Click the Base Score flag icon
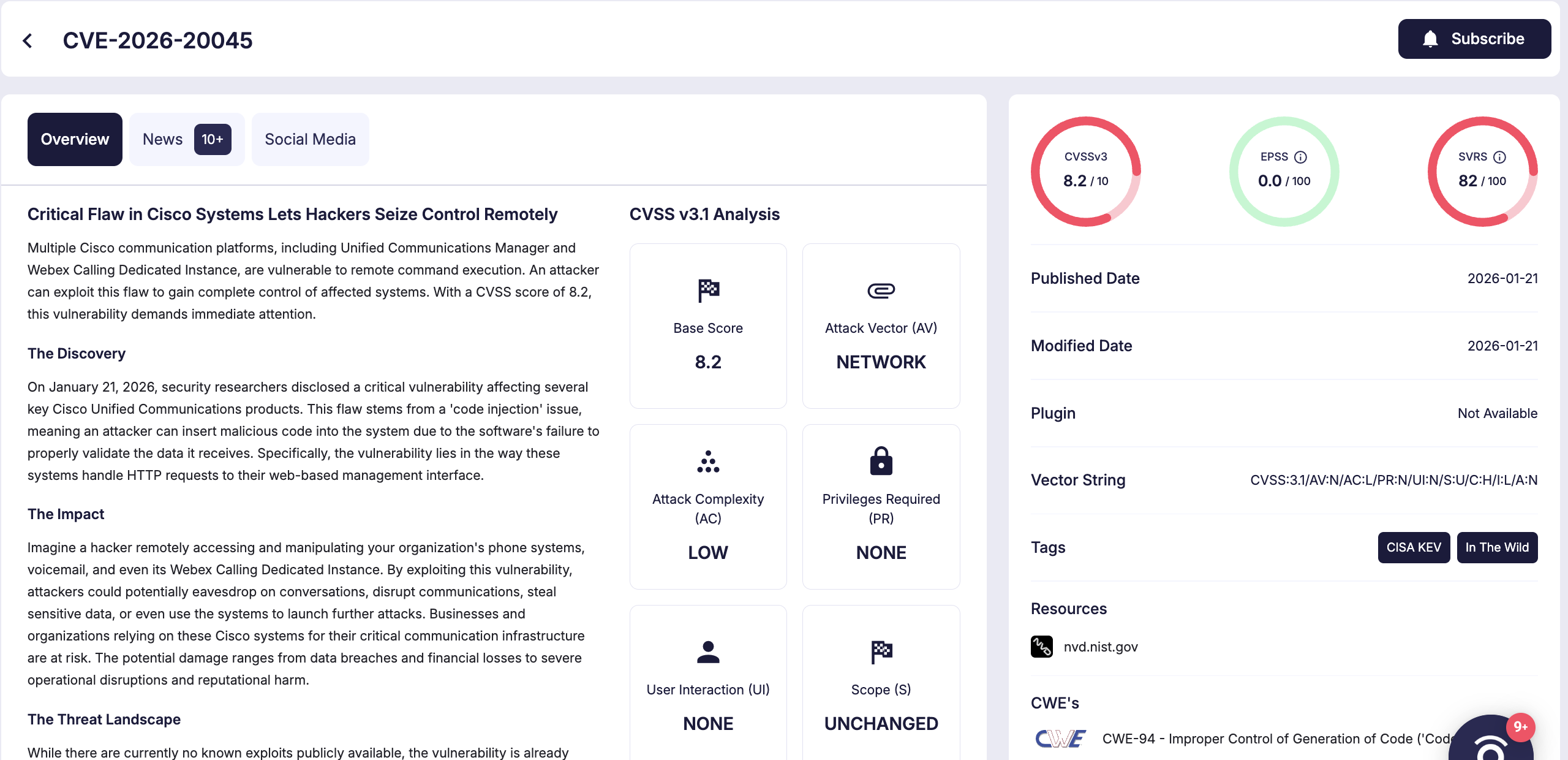This screenshot has height=760, width=1568. click(707, 290)
